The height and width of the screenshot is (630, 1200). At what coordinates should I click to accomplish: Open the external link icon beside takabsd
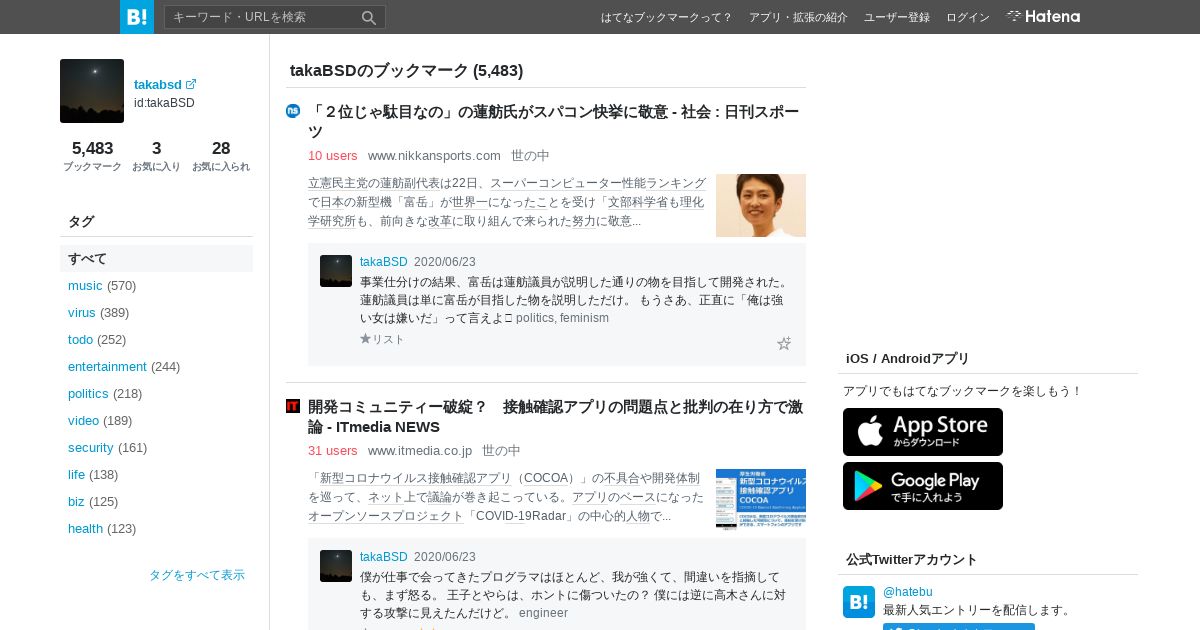(x=191, y=84)
